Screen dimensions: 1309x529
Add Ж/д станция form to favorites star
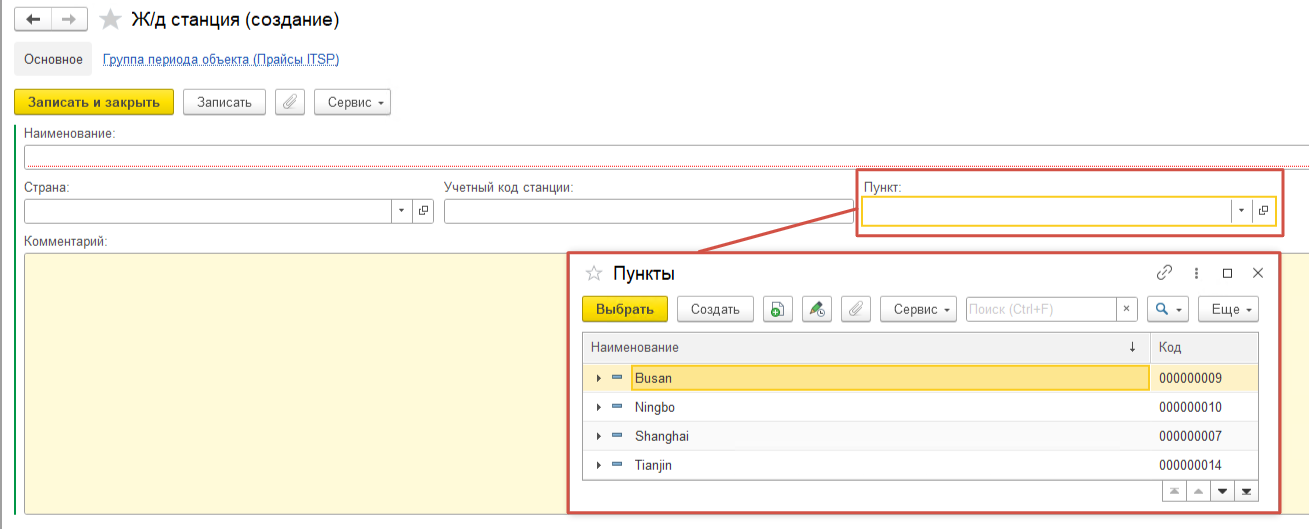pyautogui.click(x=112, y=19)
